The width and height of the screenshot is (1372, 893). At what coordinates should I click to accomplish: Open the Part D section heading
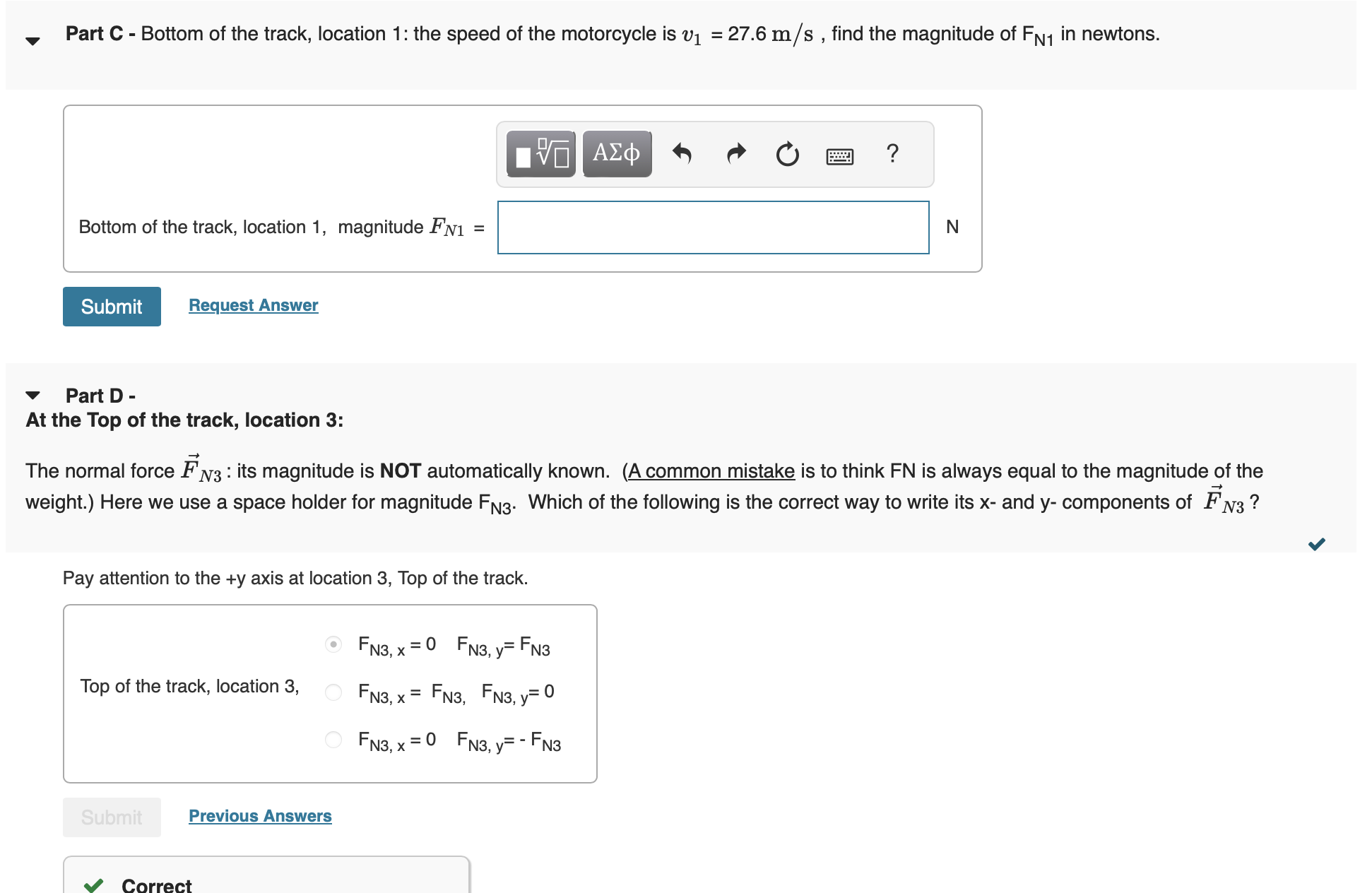tap(99, 395)
